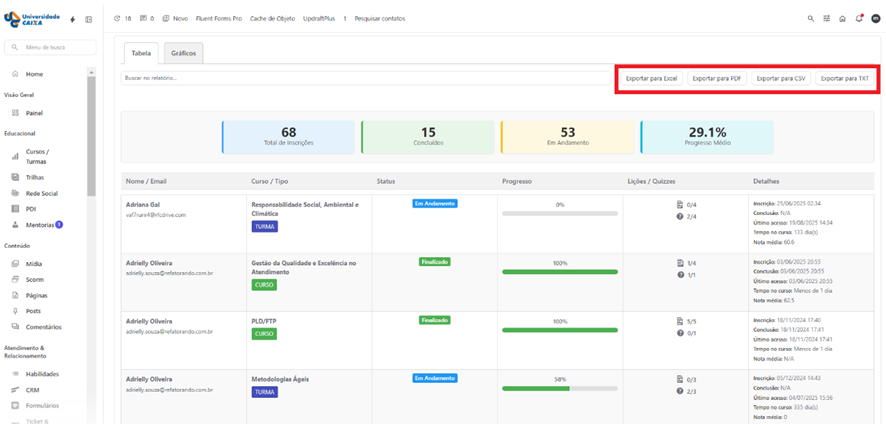This screenshot has height=424, width=886.
Task: Open the Novo menu in admin bar
Action: coord(176,19)
